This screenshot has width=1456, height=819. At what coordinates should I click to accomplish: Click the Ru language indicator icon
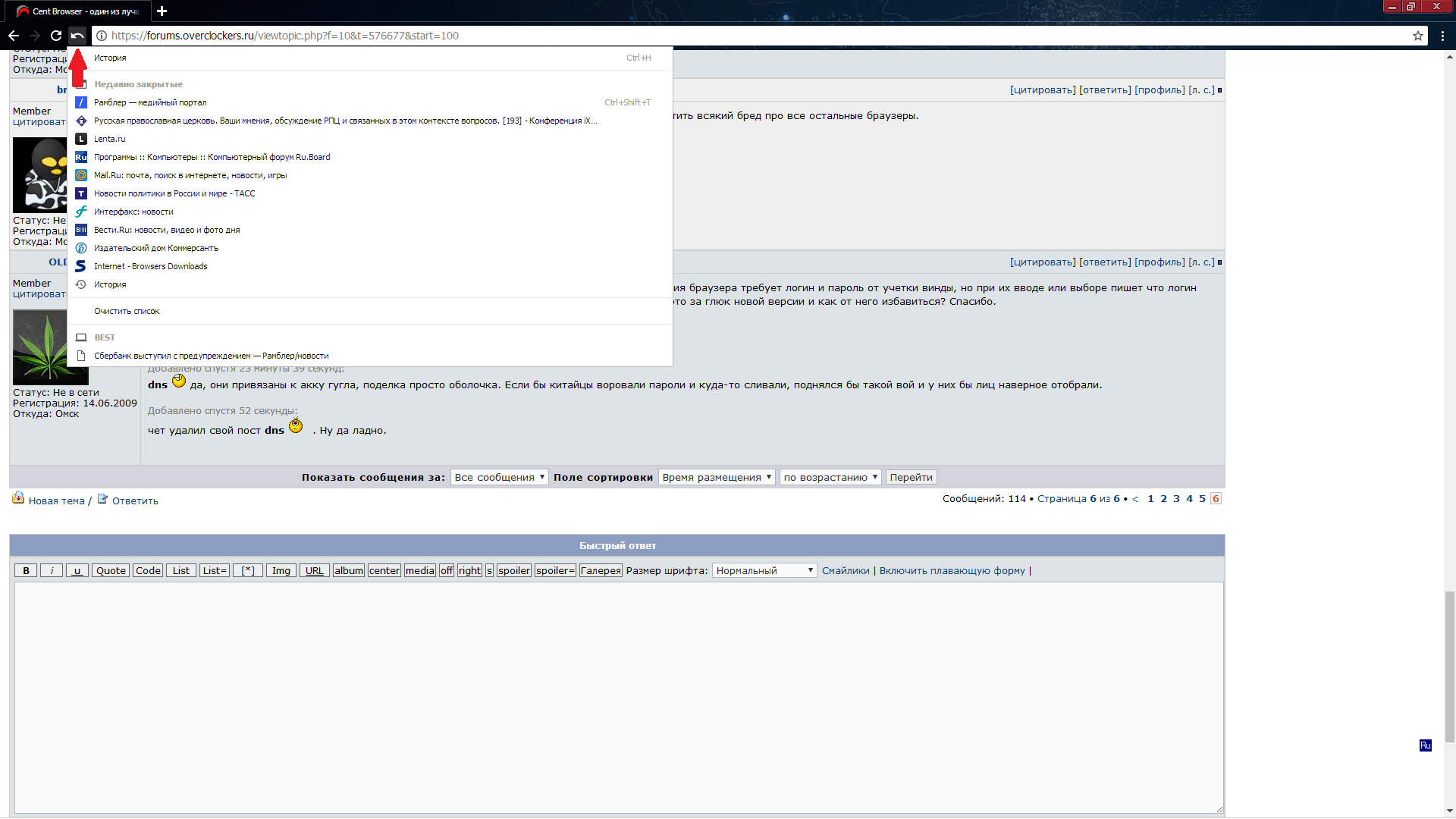click(1425, 745)
